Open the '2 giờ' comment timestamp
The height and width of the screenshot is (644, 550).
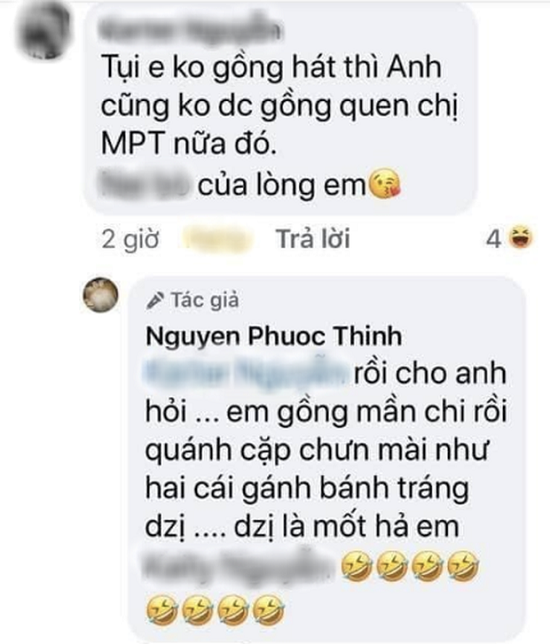tap(130, 239)
